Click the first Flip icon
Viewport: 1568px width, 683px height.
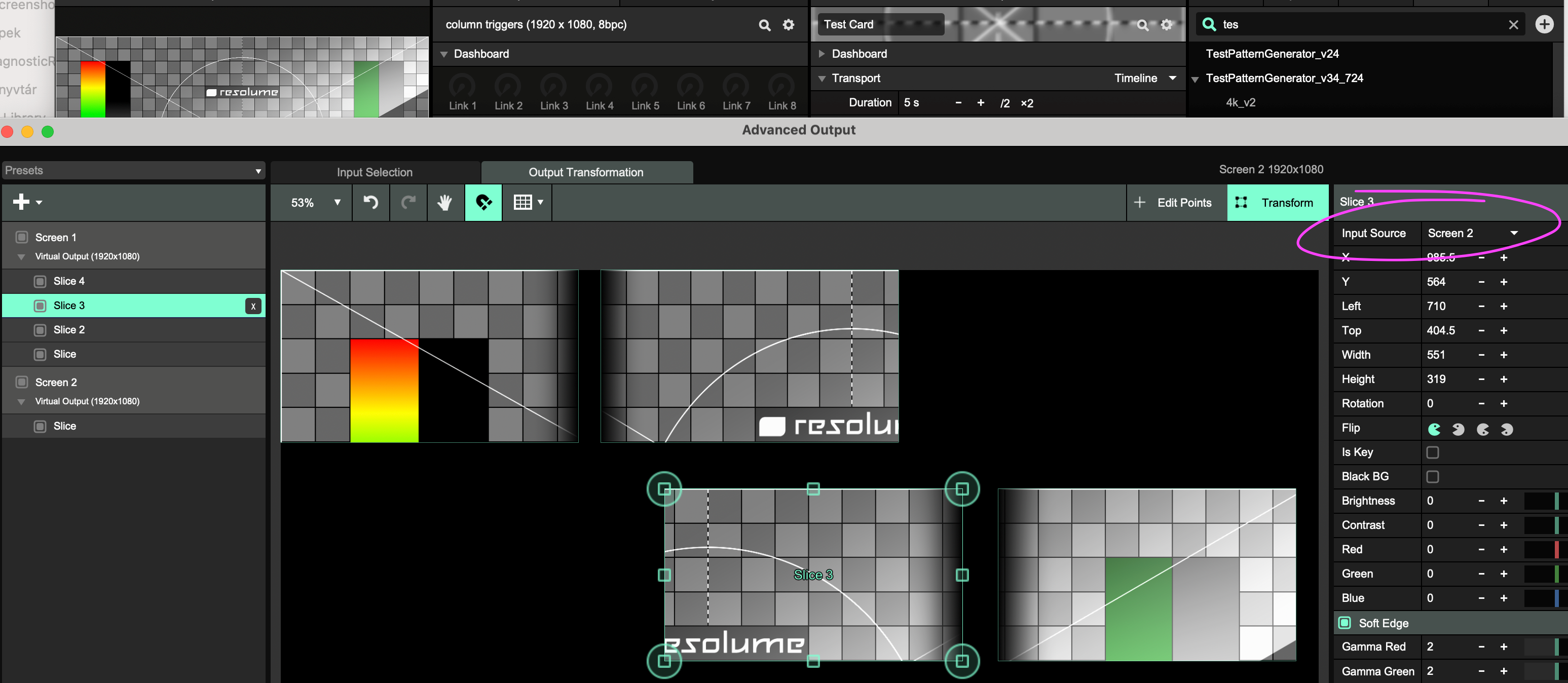point(1434,429)
